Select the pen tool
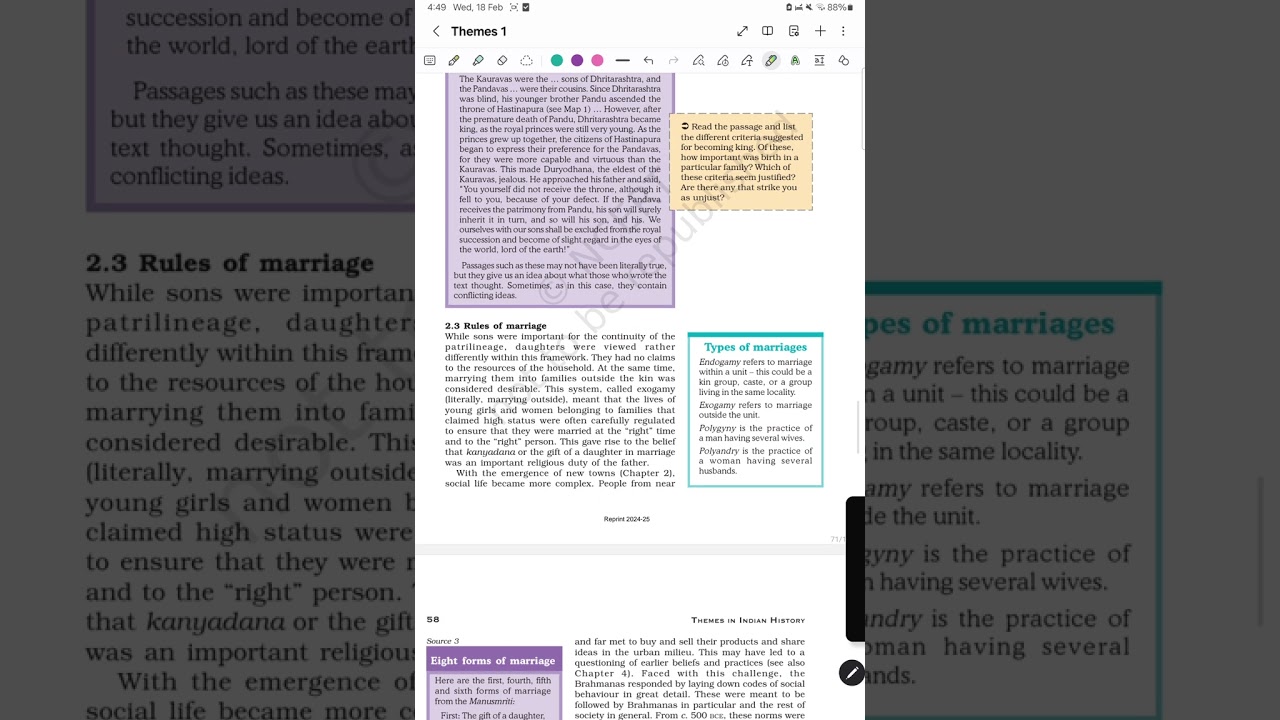Viewport: 1280px width, 720px height. click(x=454, y=61)
